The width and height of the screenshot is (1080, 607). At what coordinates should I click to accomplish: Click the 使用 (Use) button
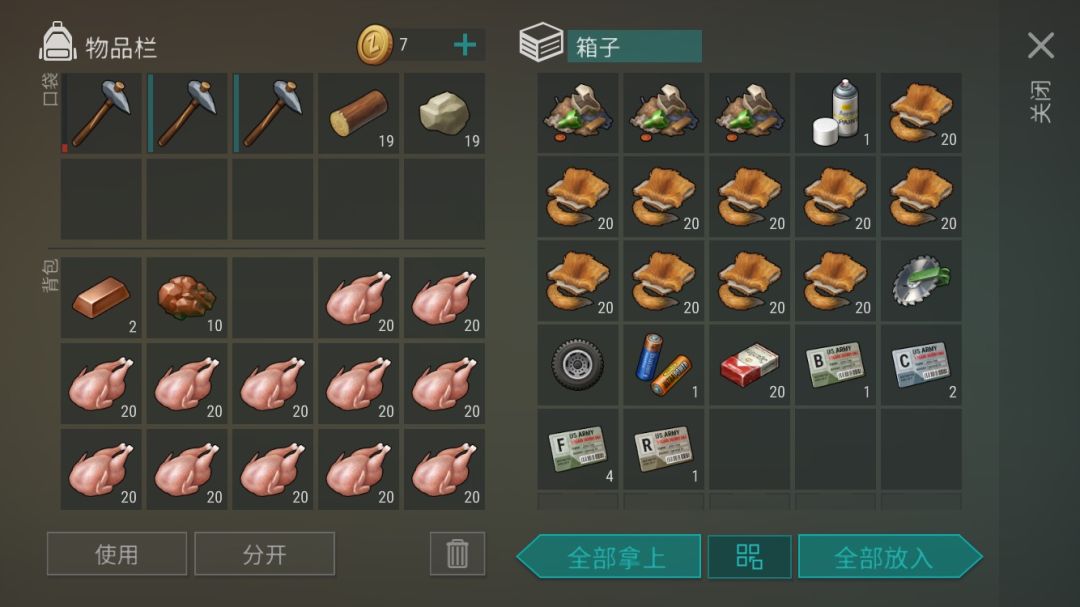click(116, 553)
